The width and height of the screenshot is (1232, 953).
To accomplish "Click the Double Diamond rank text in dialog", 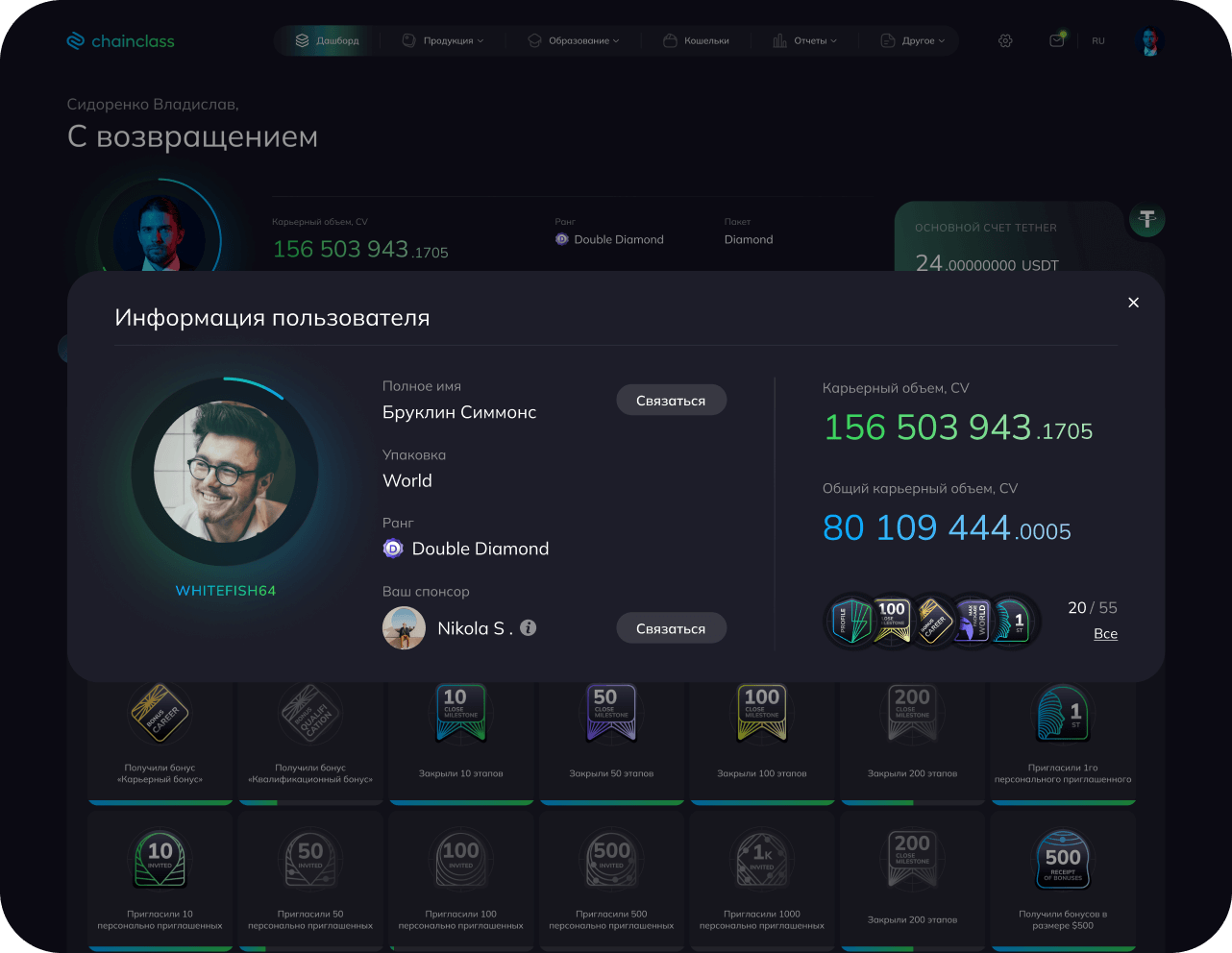I will tap(480, 549).
